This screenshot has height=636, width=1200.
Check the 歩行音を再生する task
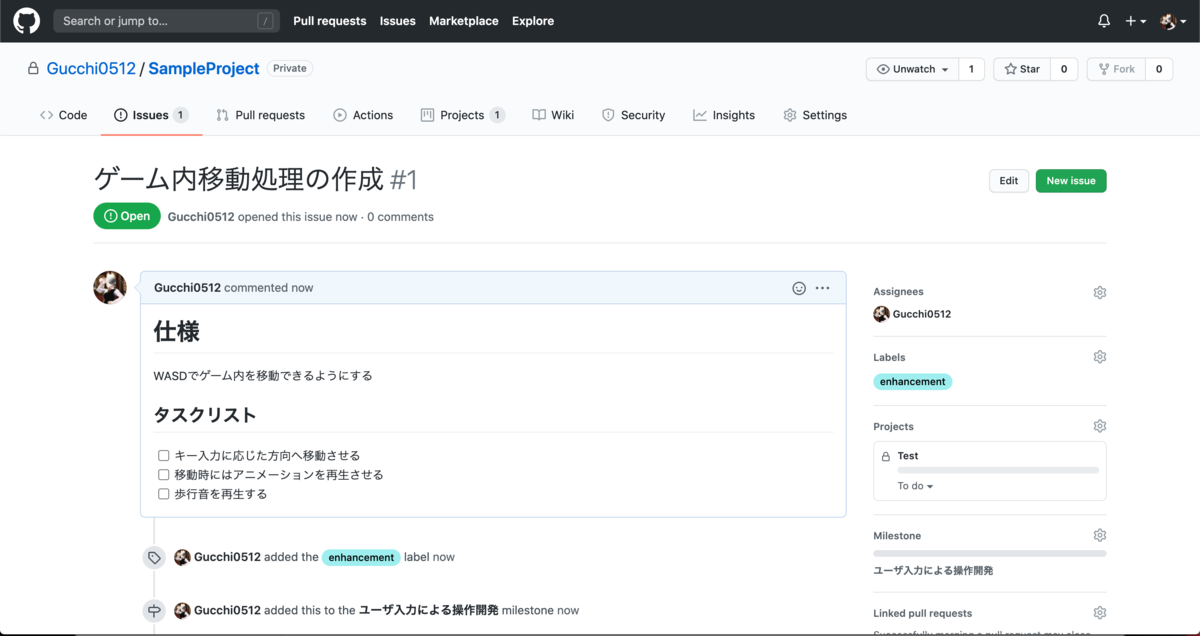coord(163,493)
